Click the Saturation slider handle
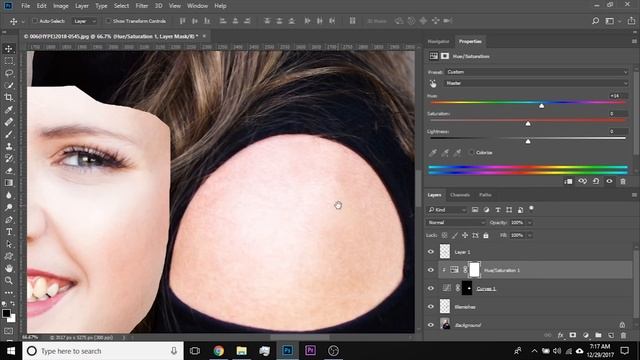This screenshot has width=640, height=360. click(528, 123)
